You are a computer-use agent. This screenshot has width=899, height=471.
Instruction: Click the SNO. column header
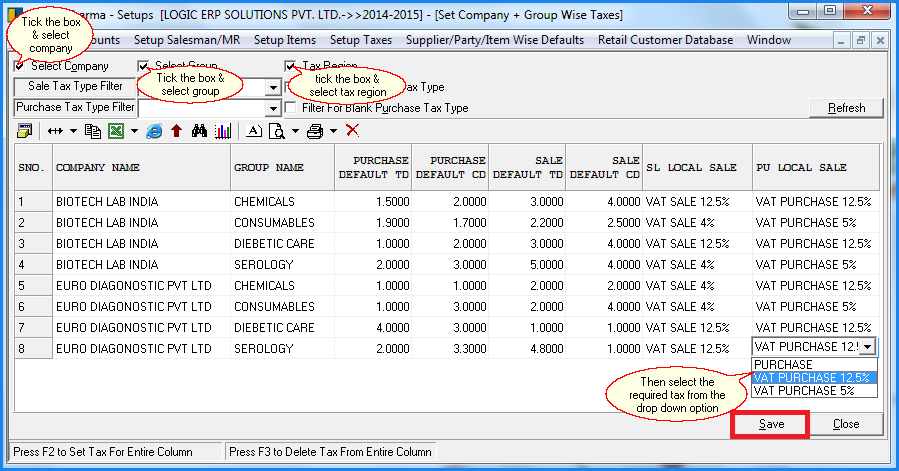(x=33, y=168)
